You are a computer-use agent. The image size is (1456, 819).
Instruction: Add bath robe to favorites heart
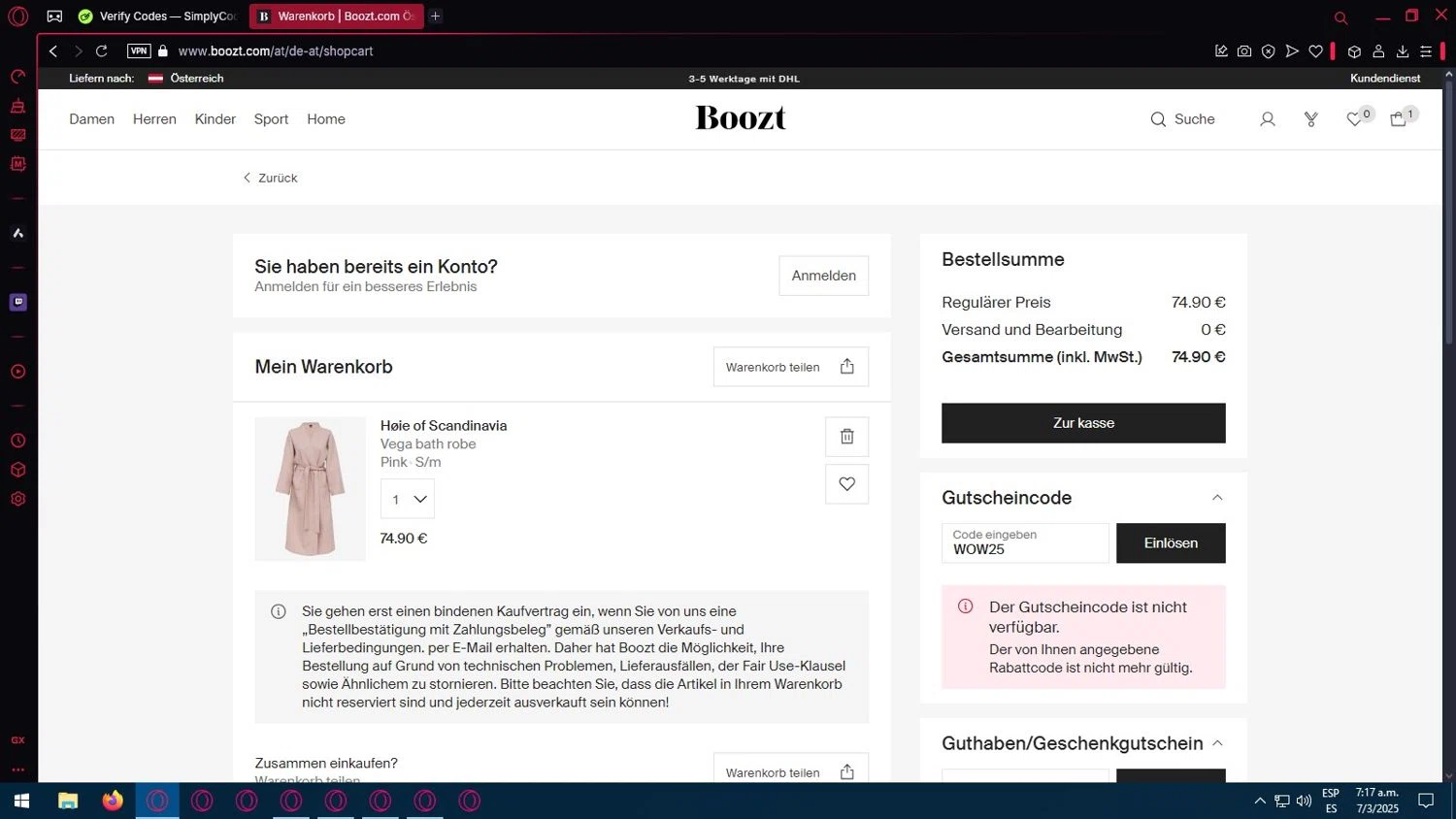click(x=846, y=484)
